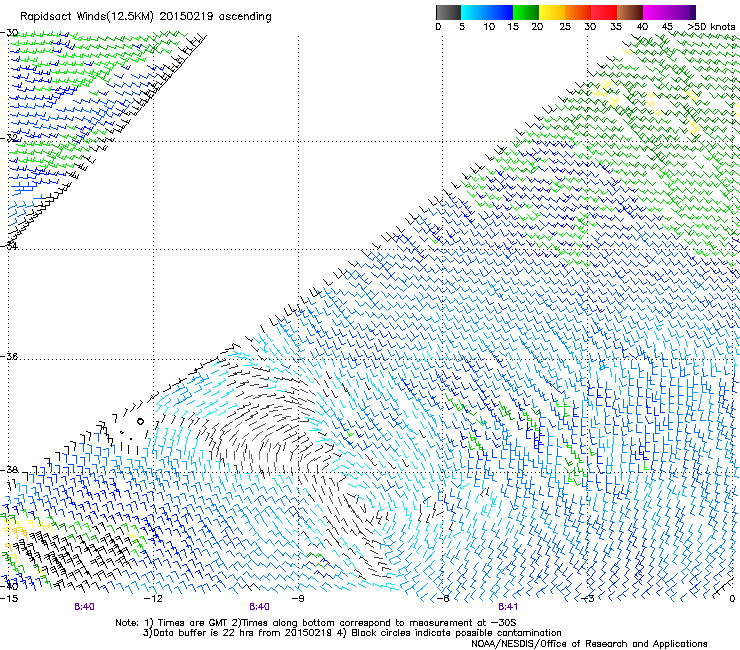This screenshot has height=650, width=740.
Task: Click the gray 0-5 knots legend swatch
Action: 448,12
